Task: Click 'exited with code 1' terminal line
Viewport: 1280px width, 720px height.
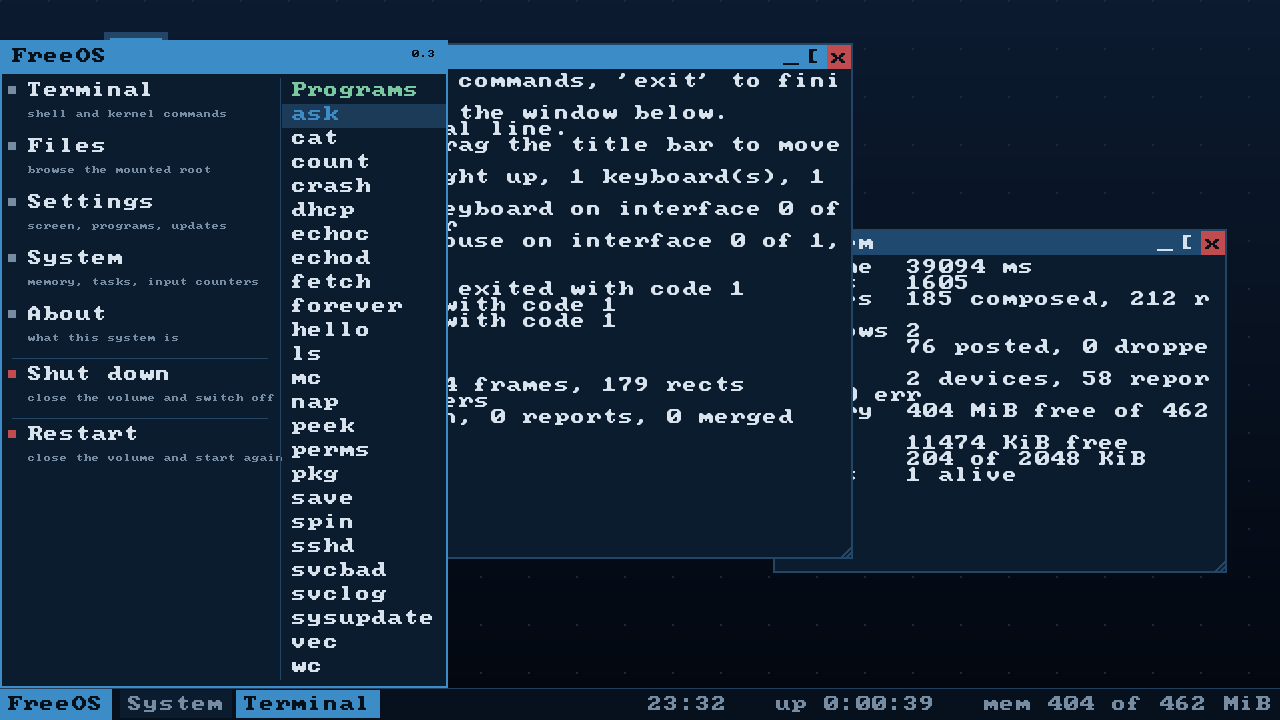Action: click(x=601, y=288)
